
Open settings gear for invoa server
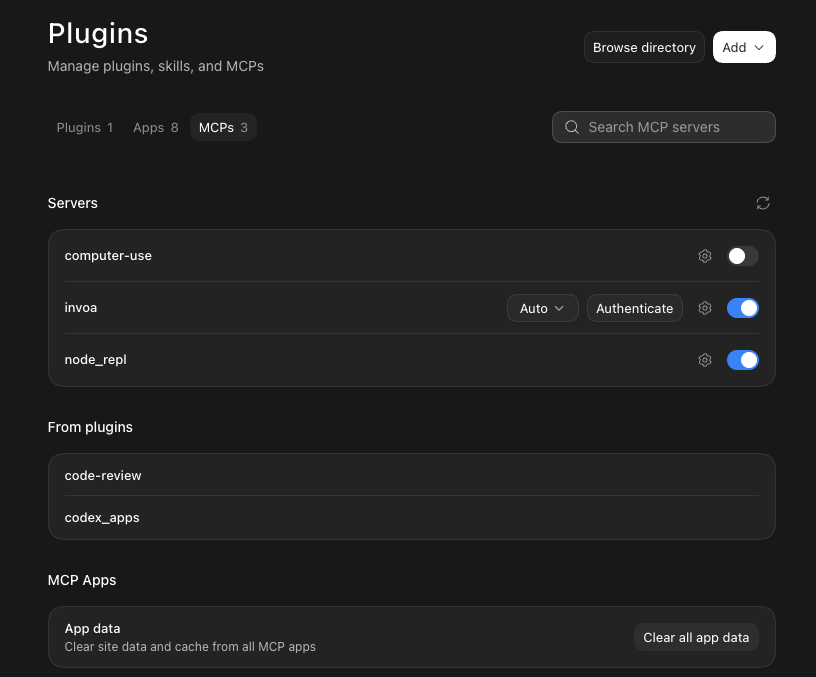[x=705, y=308]
